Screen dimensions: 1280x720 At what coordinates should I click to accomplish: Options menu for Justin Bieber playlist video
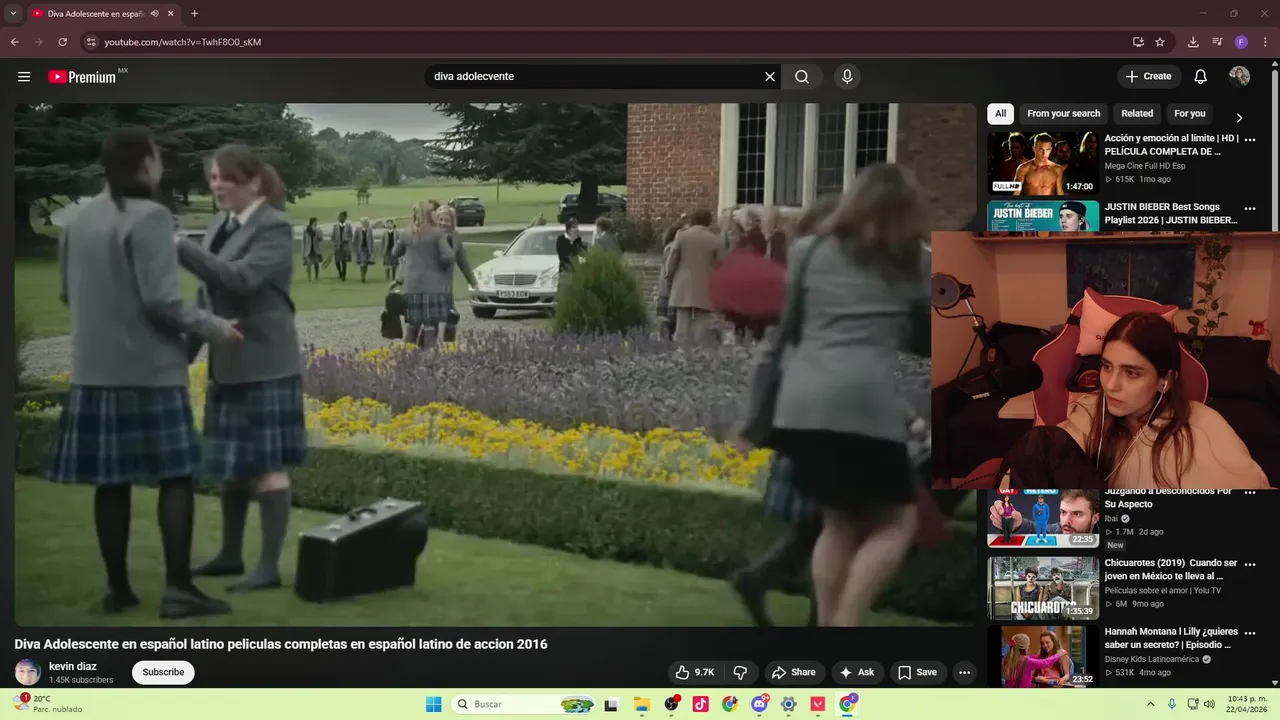[x=1250, y=209]
